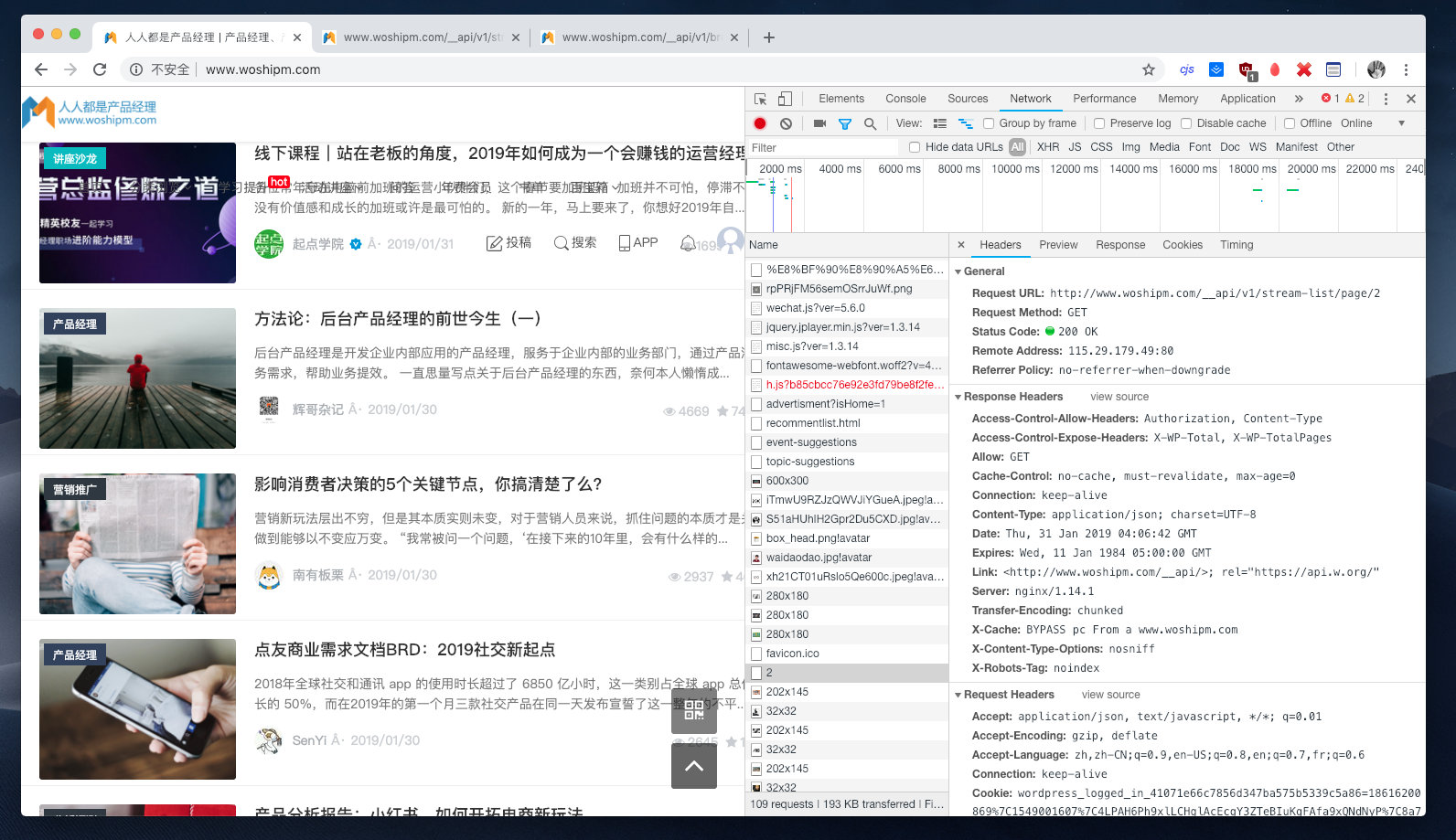Click view source beside Request Headers
Viewport: 1456px width, 840px height.
pyautogui.click(x=1111, y=695)
